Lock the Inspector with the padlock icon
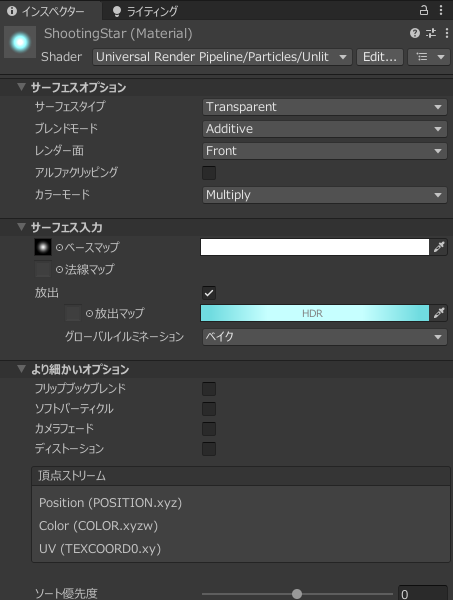453x600 pixels. tap(424, 10)
